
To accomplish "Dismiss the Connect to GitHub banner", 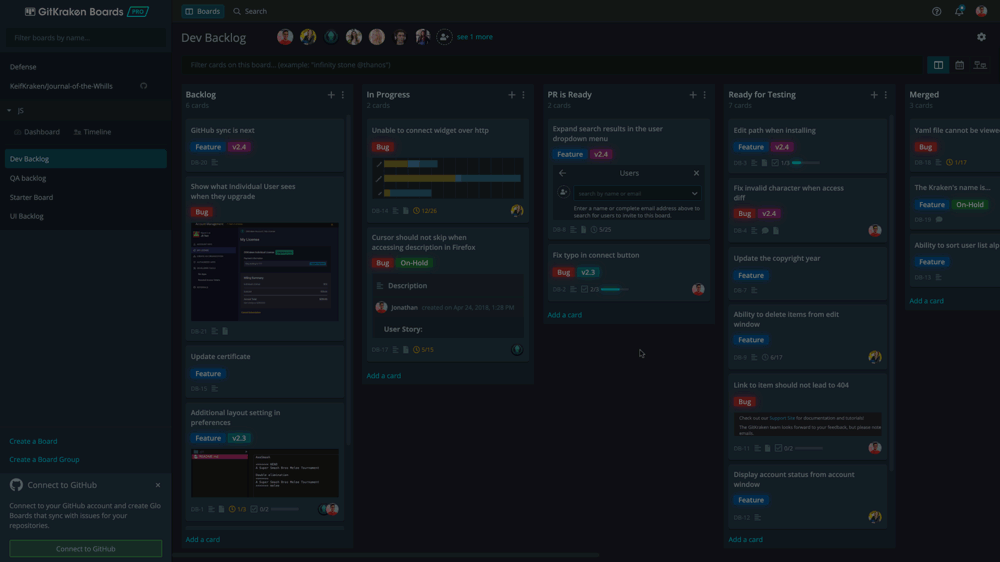I will (158, 485).
